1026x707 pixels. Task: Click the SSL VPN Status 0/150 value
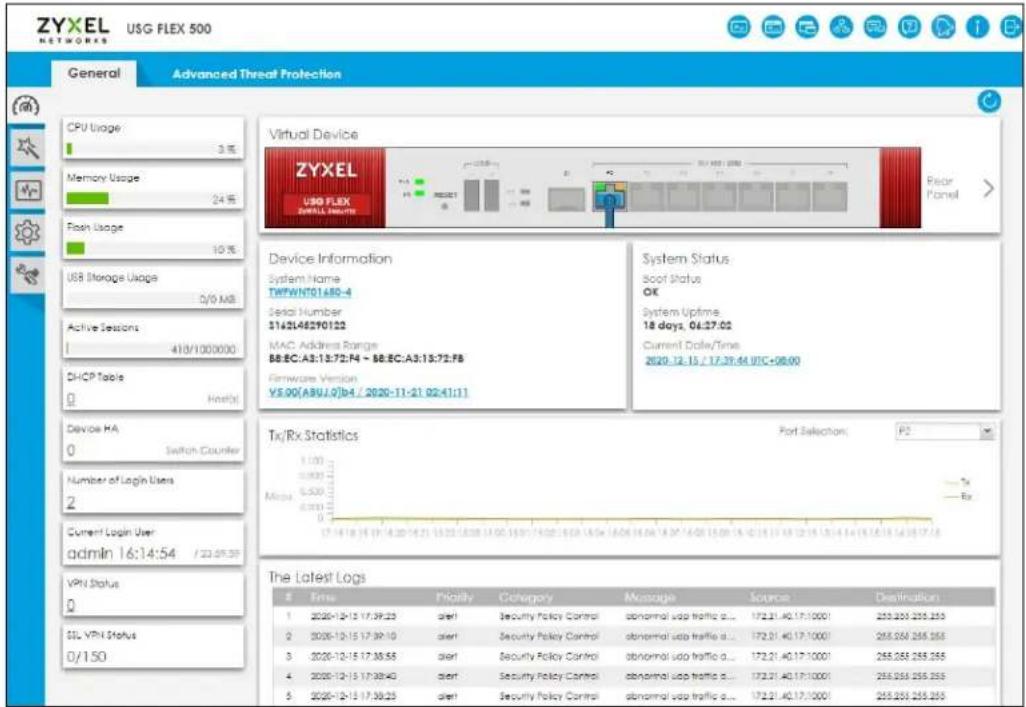tap(86, 656)
